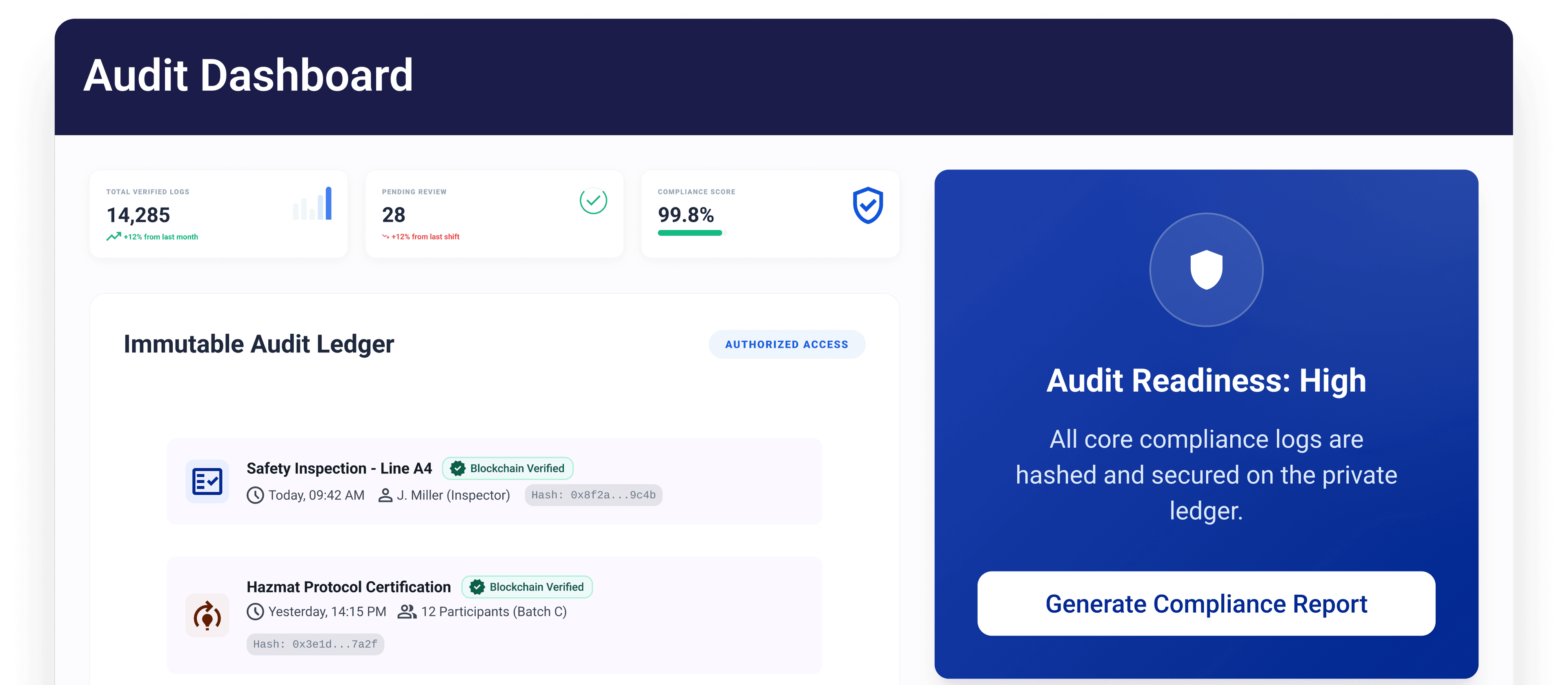The image size is (1568, 685).
Task: Click the verified seal icon on the Safety Inspection badge
Action: point(457,468)
